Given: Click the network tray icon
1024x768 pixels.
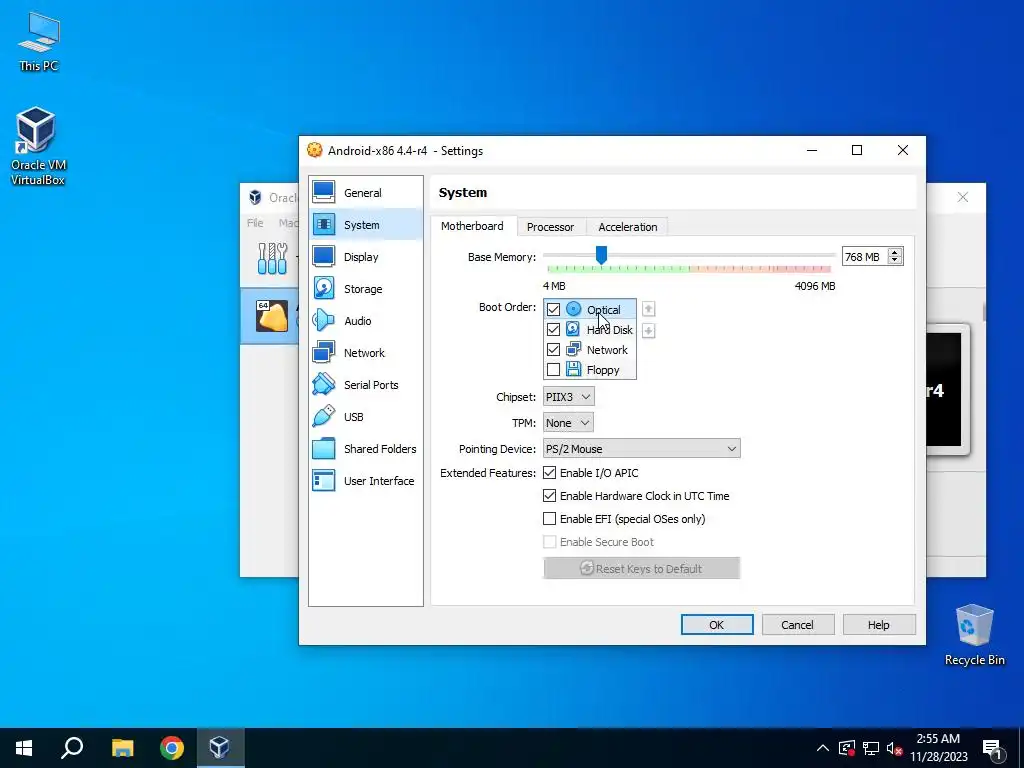Looking at the screenshot, I should point(871,748).
